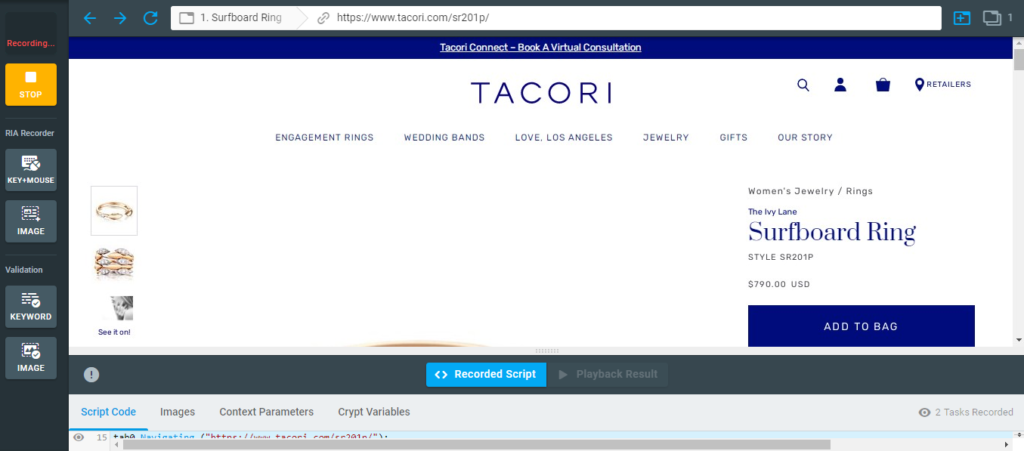Open the account profile icon
This screenshot has width=1024, height=451.
tap(840, 85)
